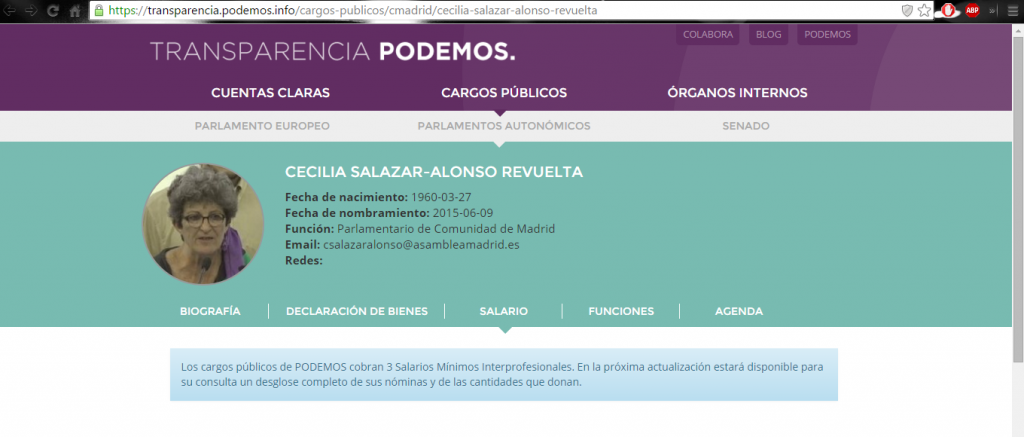Click the Colabora button
Viewport: 1024px width, 437px height.
pyautogui.click(x=708, y=34)
